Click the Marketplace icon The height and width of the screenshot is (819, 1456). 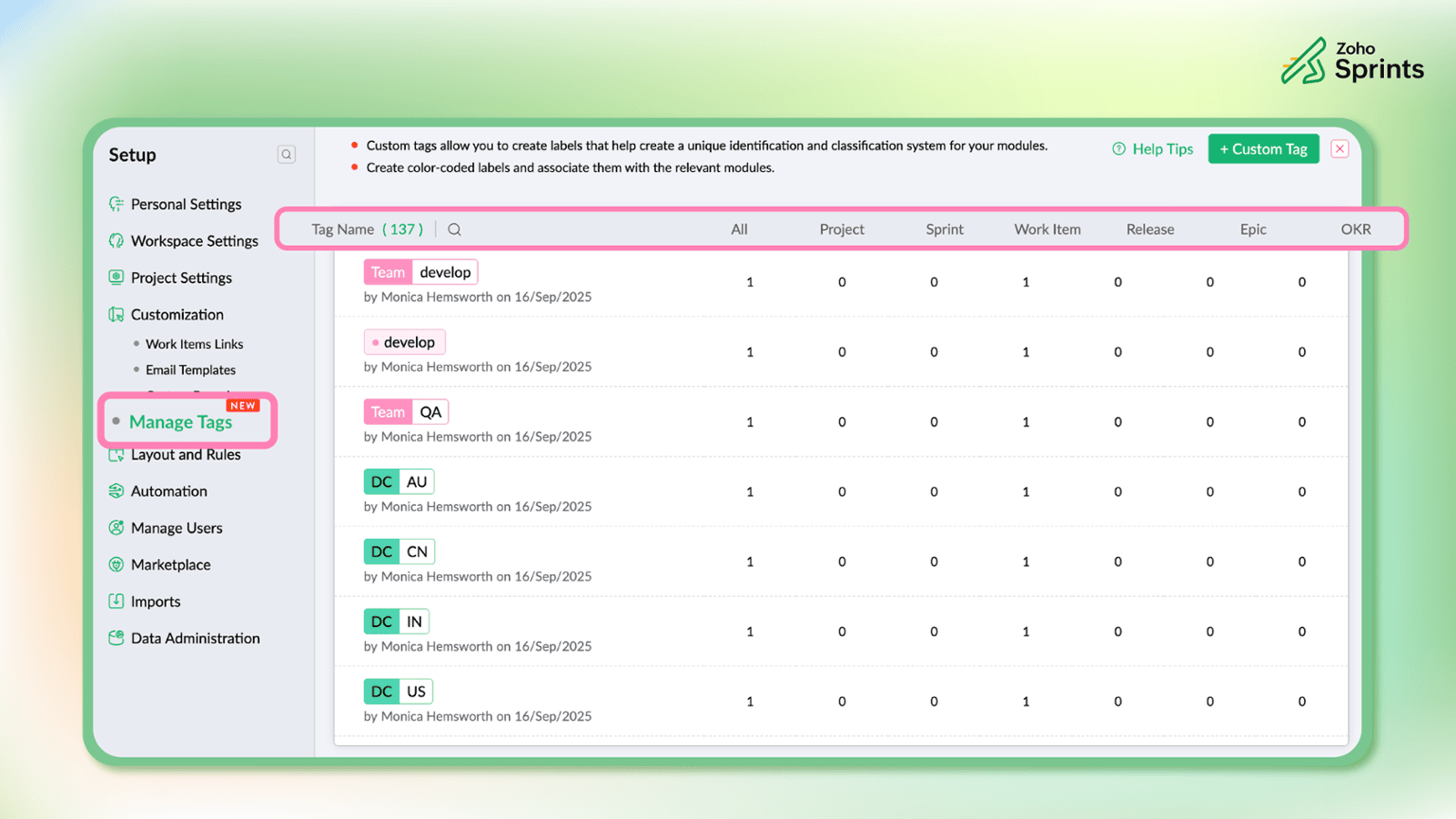click(x=116, y=565)
